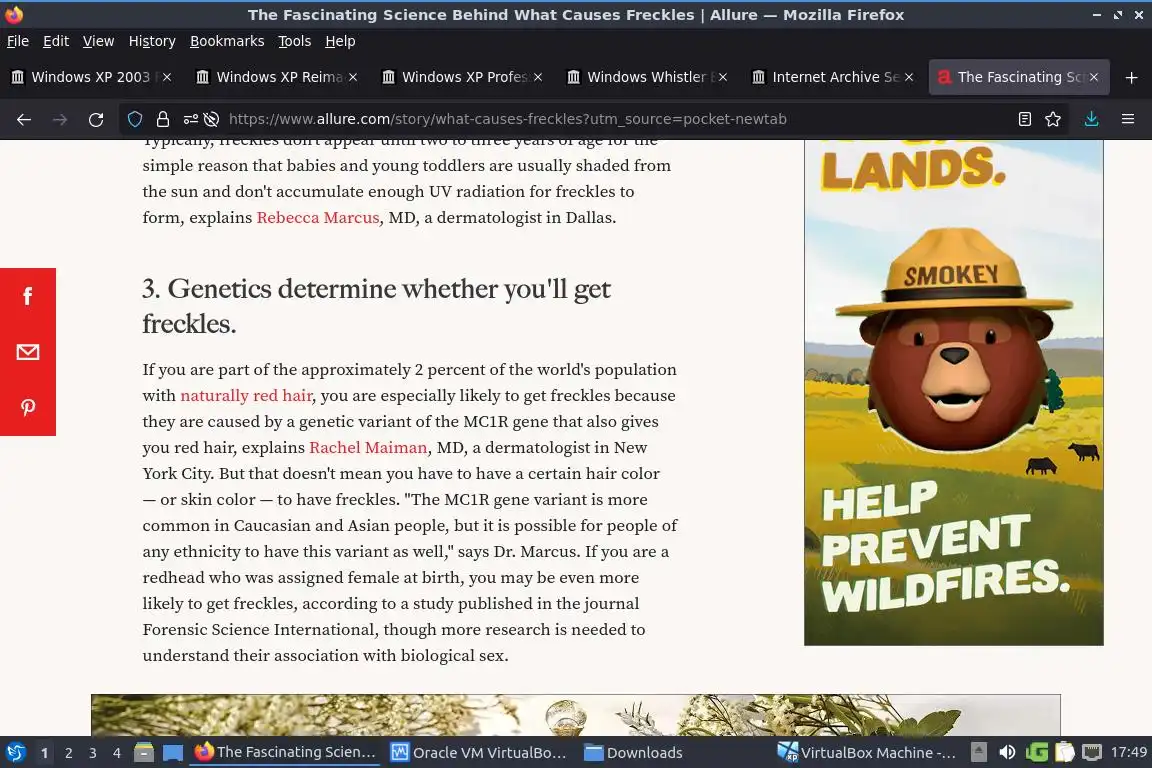Open the Edit menu
The height and width of the screenshot is (768, 1152).
(56, 41)
